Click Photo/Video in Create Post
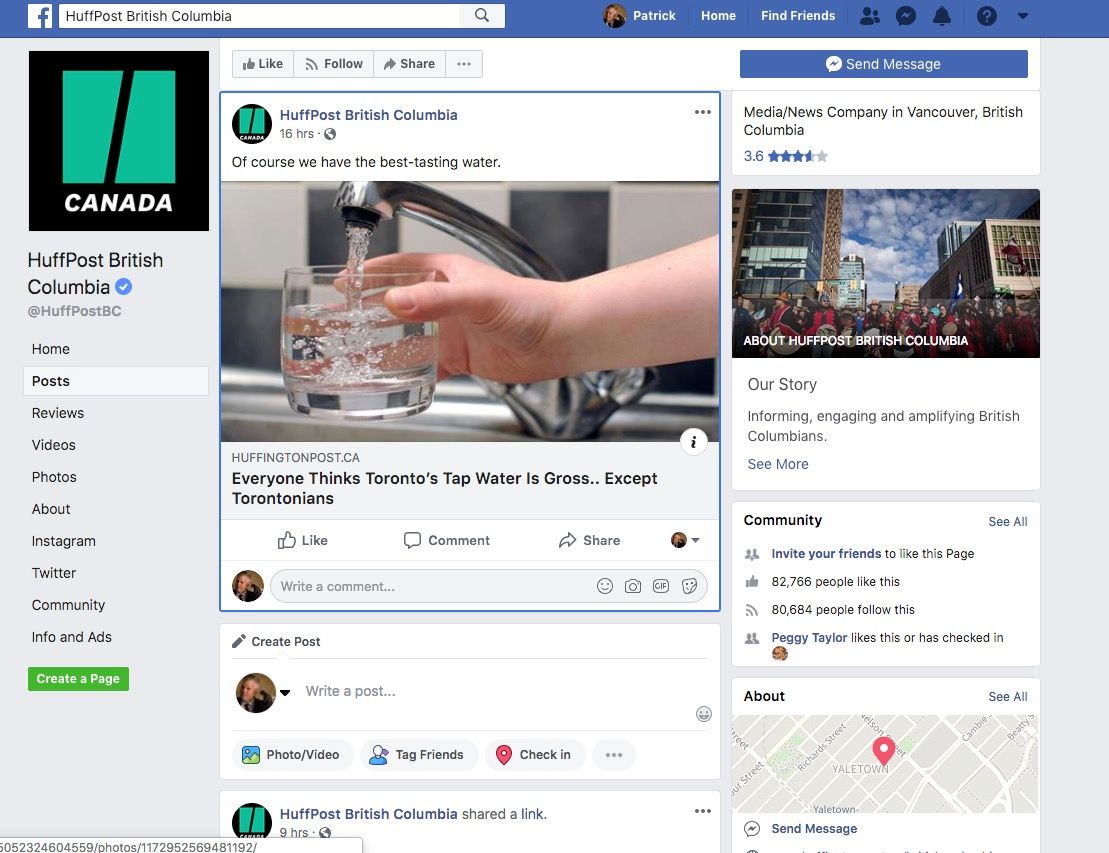This screenshot has height=853, width=1109. point(292,755)
